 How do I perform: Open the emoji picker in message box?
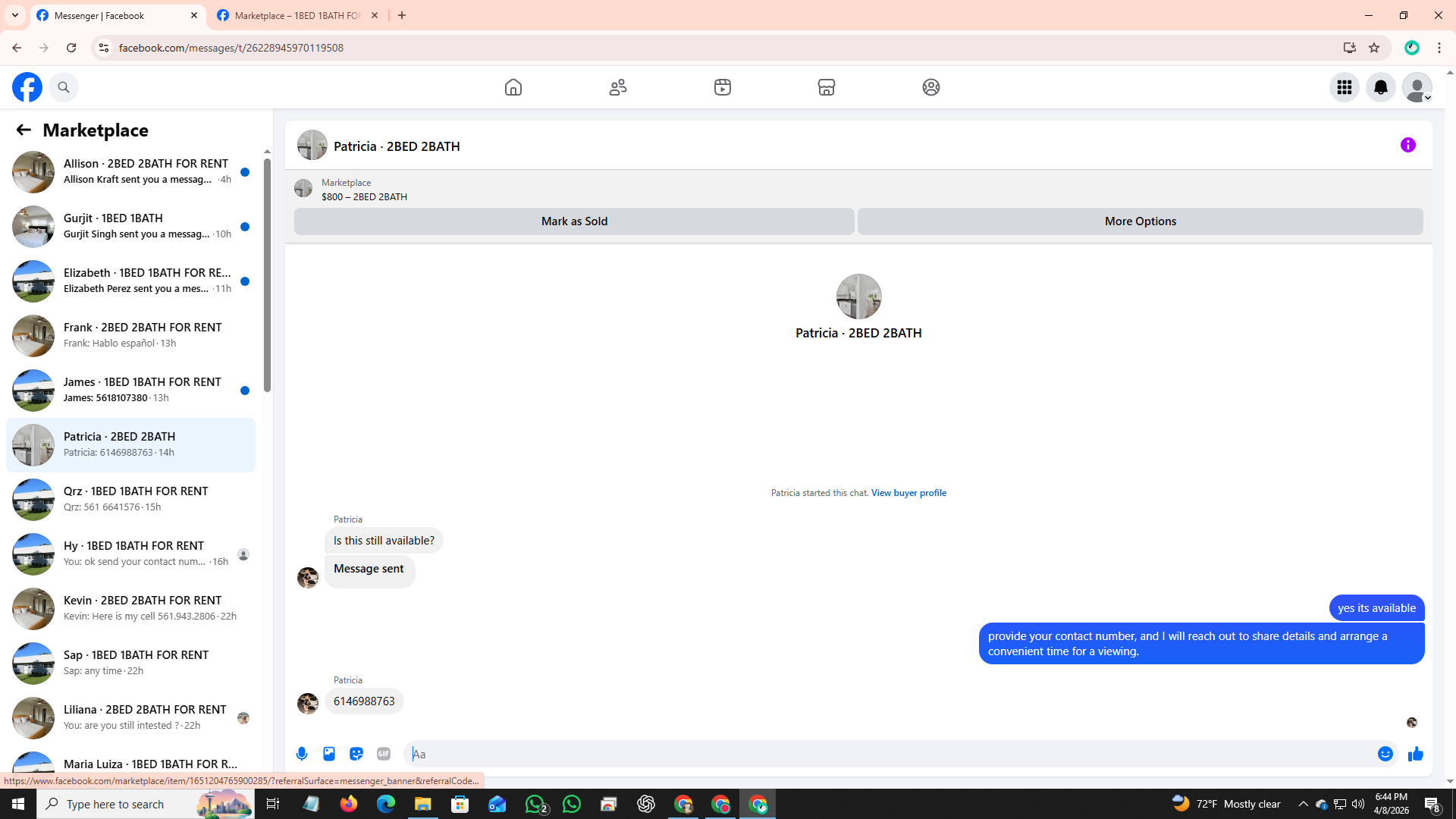[1385, 754]
